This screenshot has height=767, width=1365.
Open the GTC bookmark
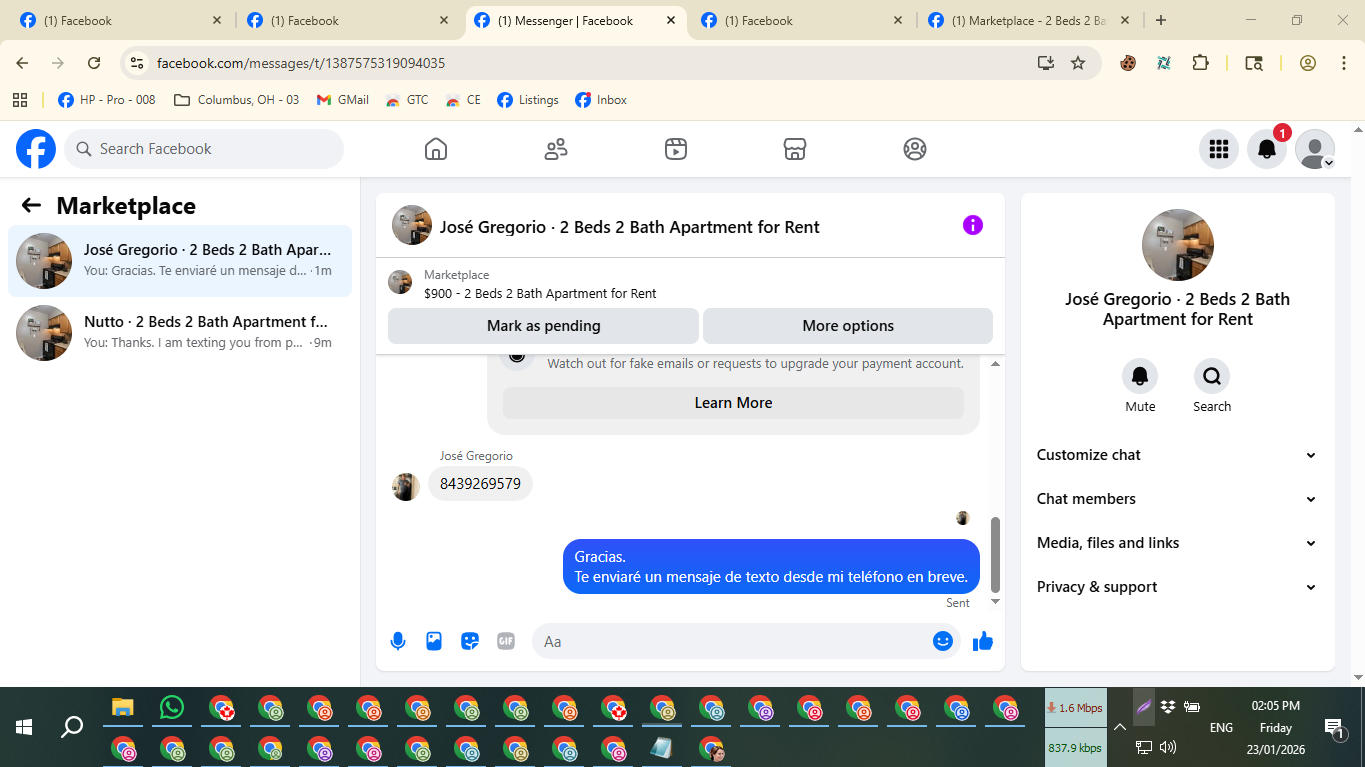click(x=407, y=100)
